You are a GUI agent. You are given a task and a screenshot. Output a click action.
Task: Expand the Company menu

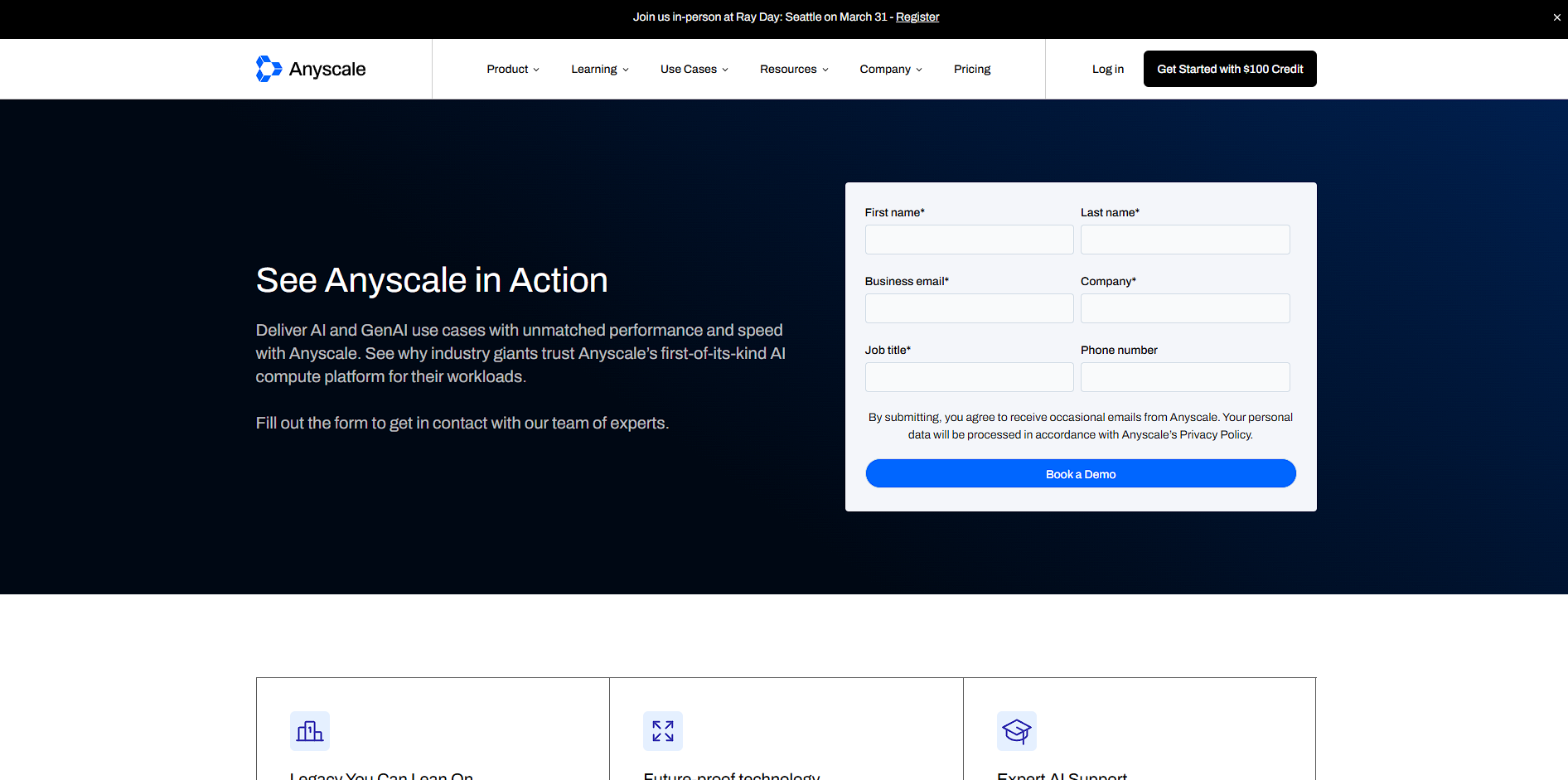(x=891, y=69)
